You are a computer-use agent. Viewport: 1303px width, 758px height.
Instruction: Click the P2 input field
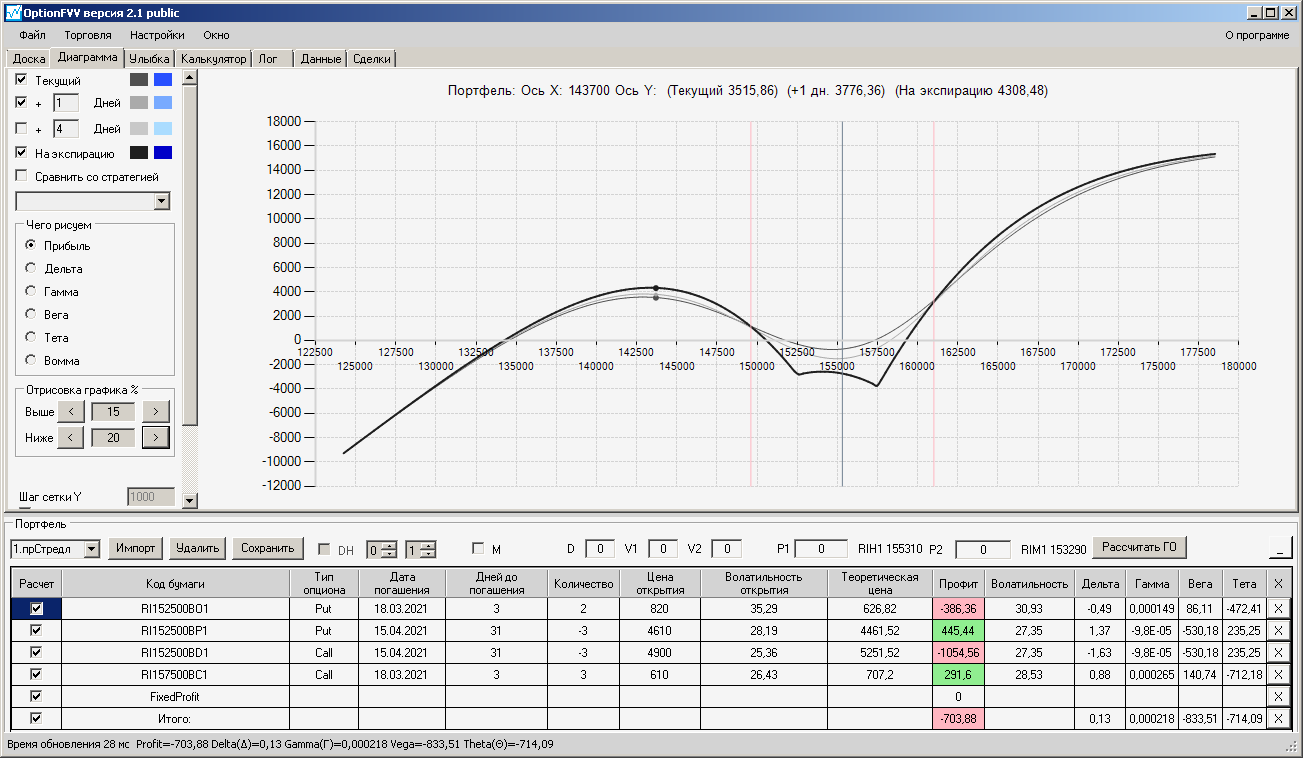[x=983, y=549]
